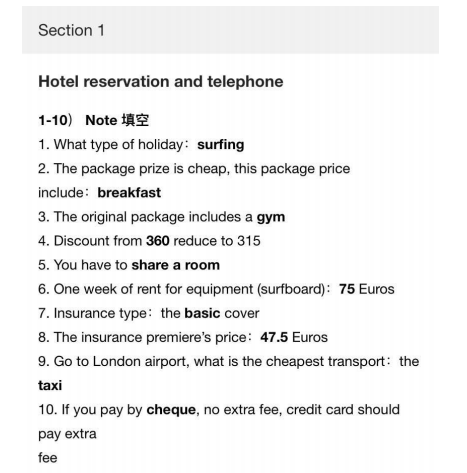Click the bold word basic

[x=202, y=313]
